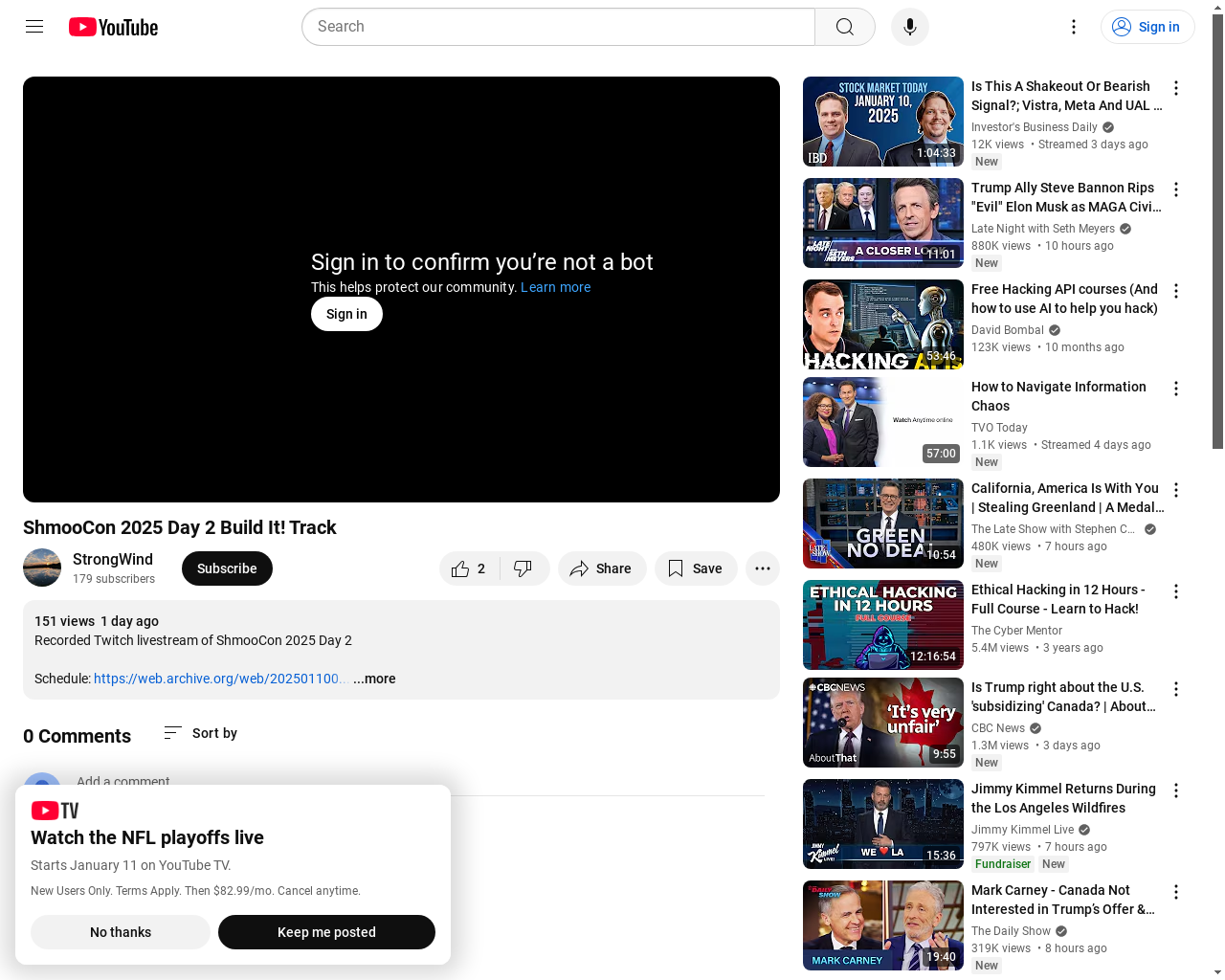This screenshot has width=1225, height=980.
Task: Save the video to a playlist
Action: pos(696,568)
